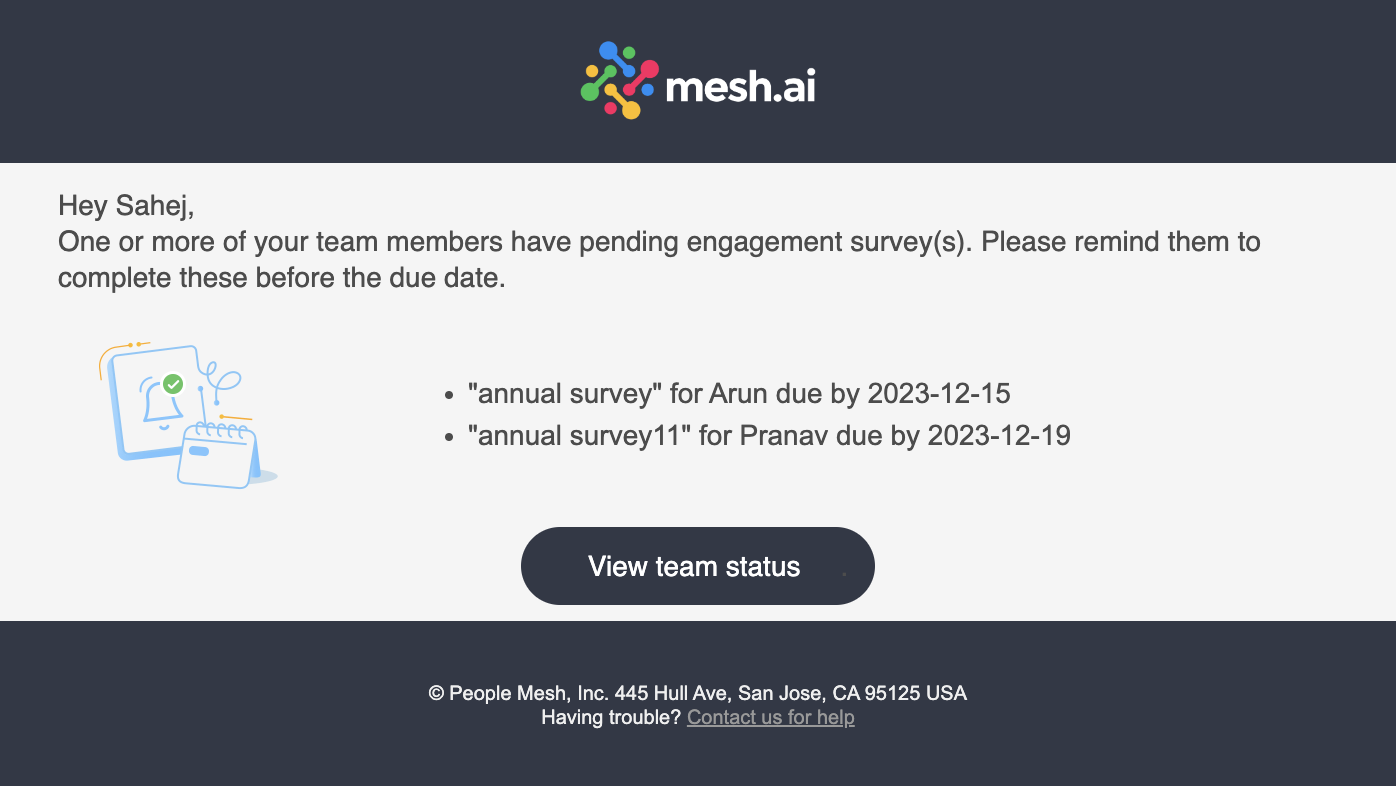Click the green checkmark badge on the illustration
The height and width of the screenshot is (786, 1396).
[x=173, y=384]
